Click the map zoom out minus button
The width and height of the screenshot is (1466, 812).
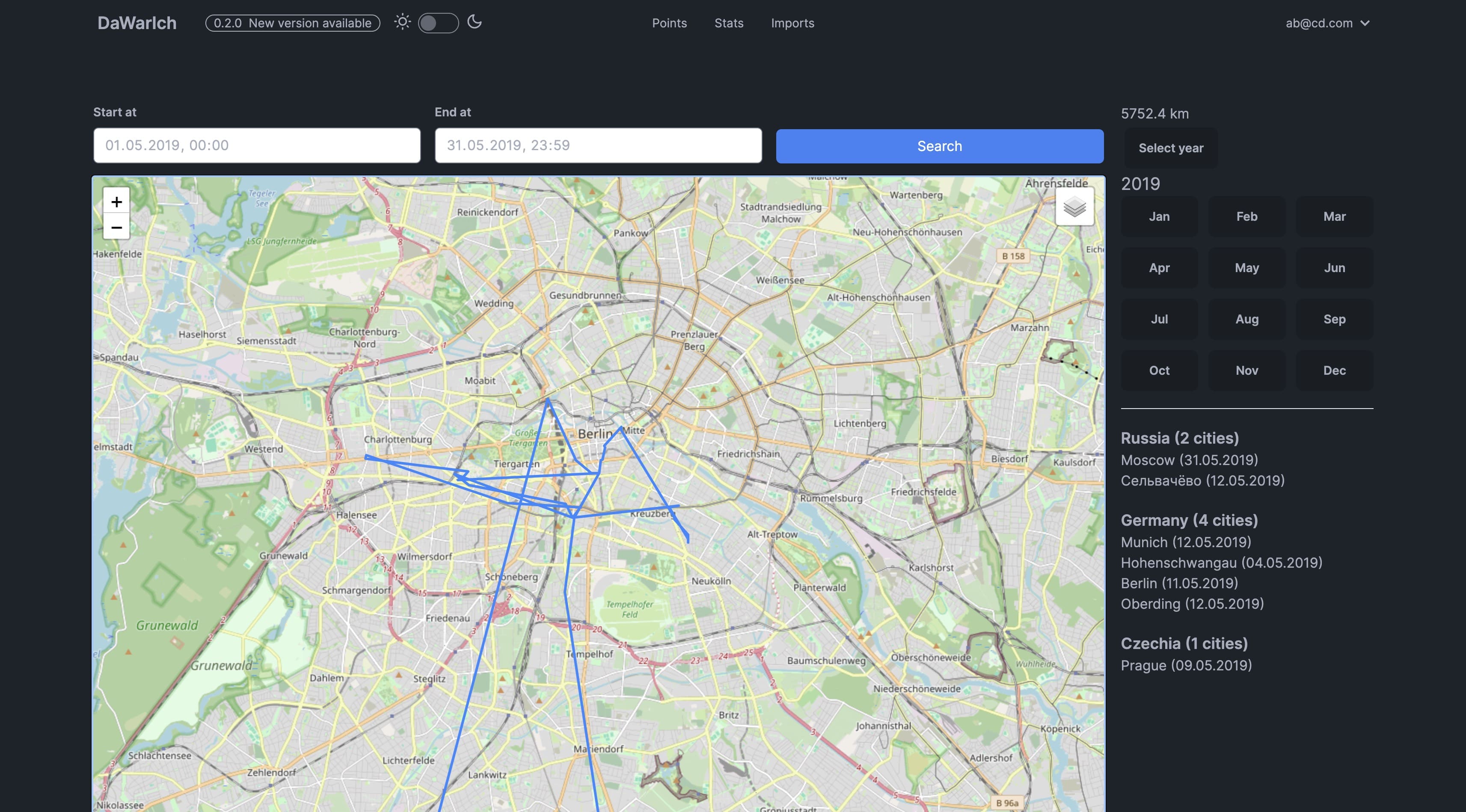(x=116, y=228)
